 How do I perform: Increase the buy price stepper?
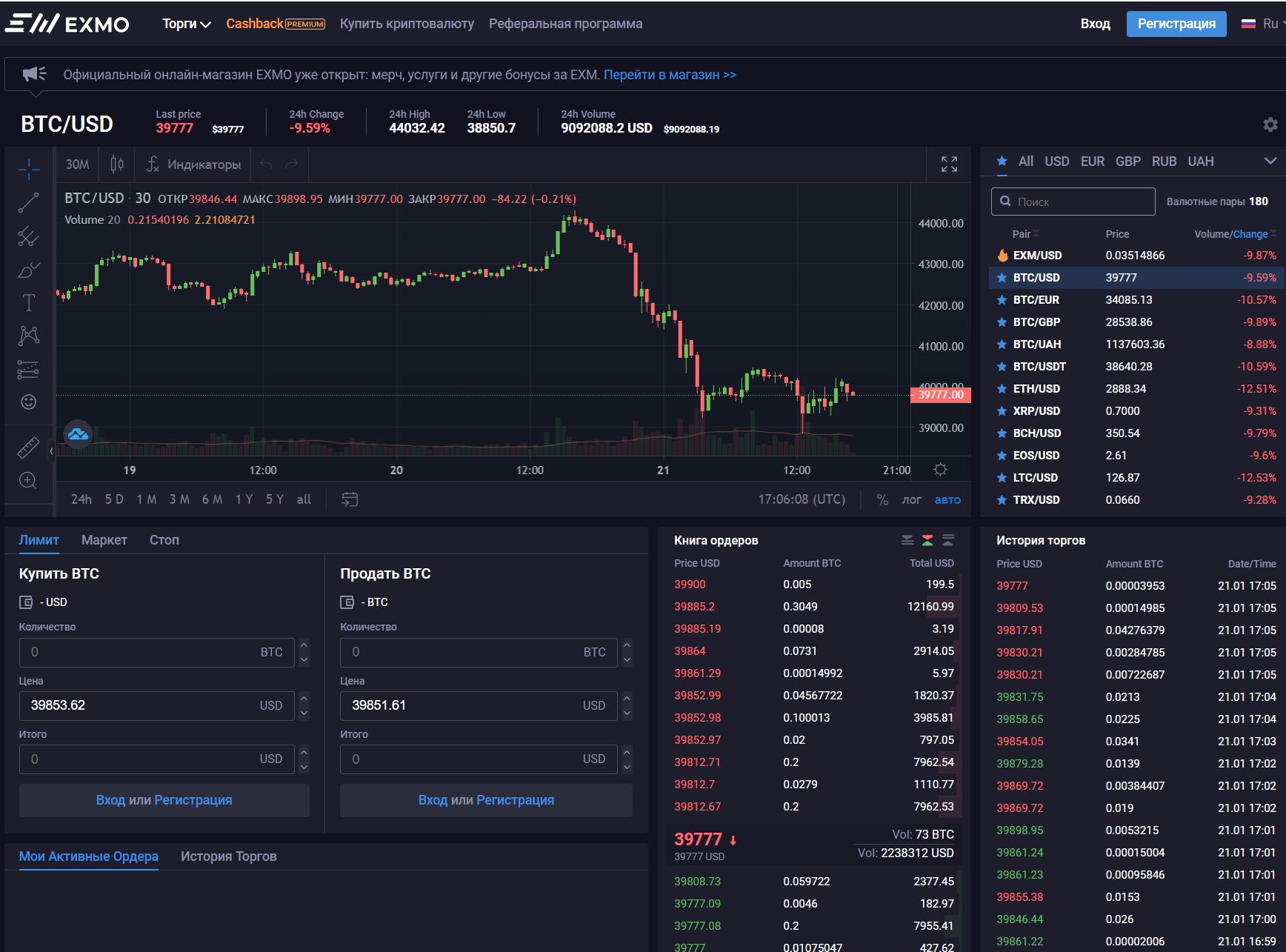click(x=304, y=698)
